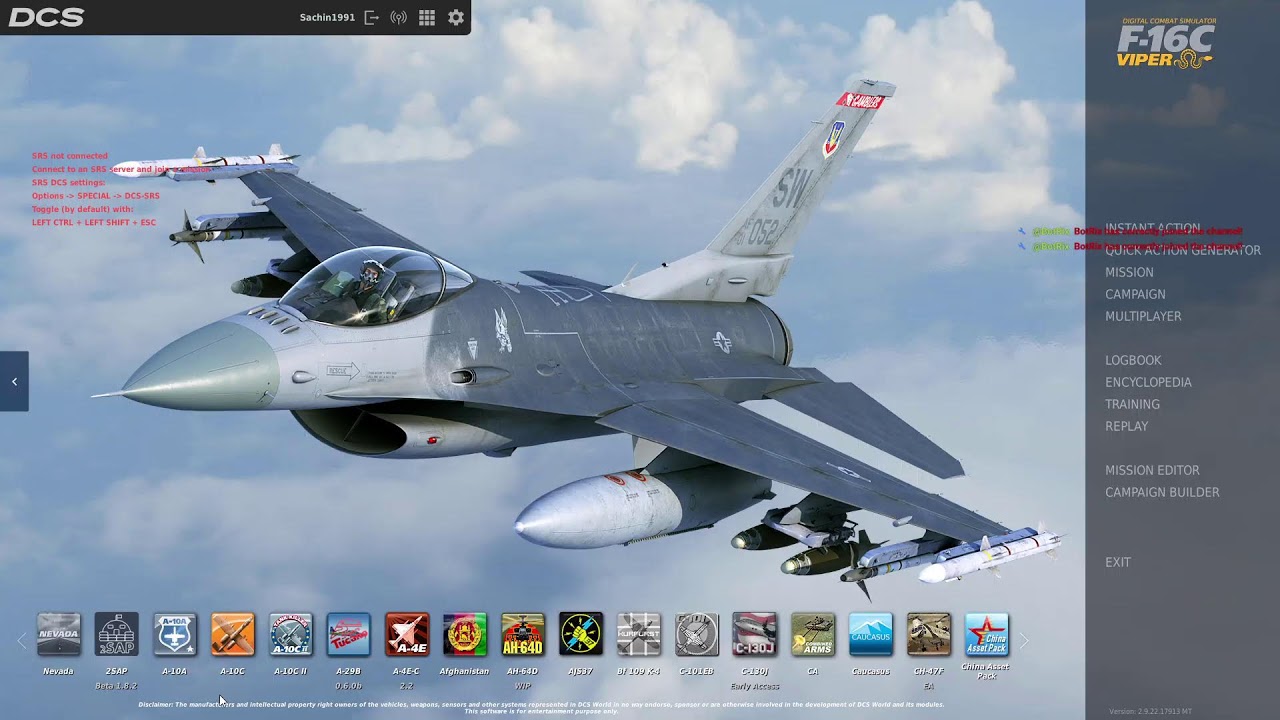Open the module manager grid icon
Viewport: 1280px width, 720px height.
pos(427,17)
